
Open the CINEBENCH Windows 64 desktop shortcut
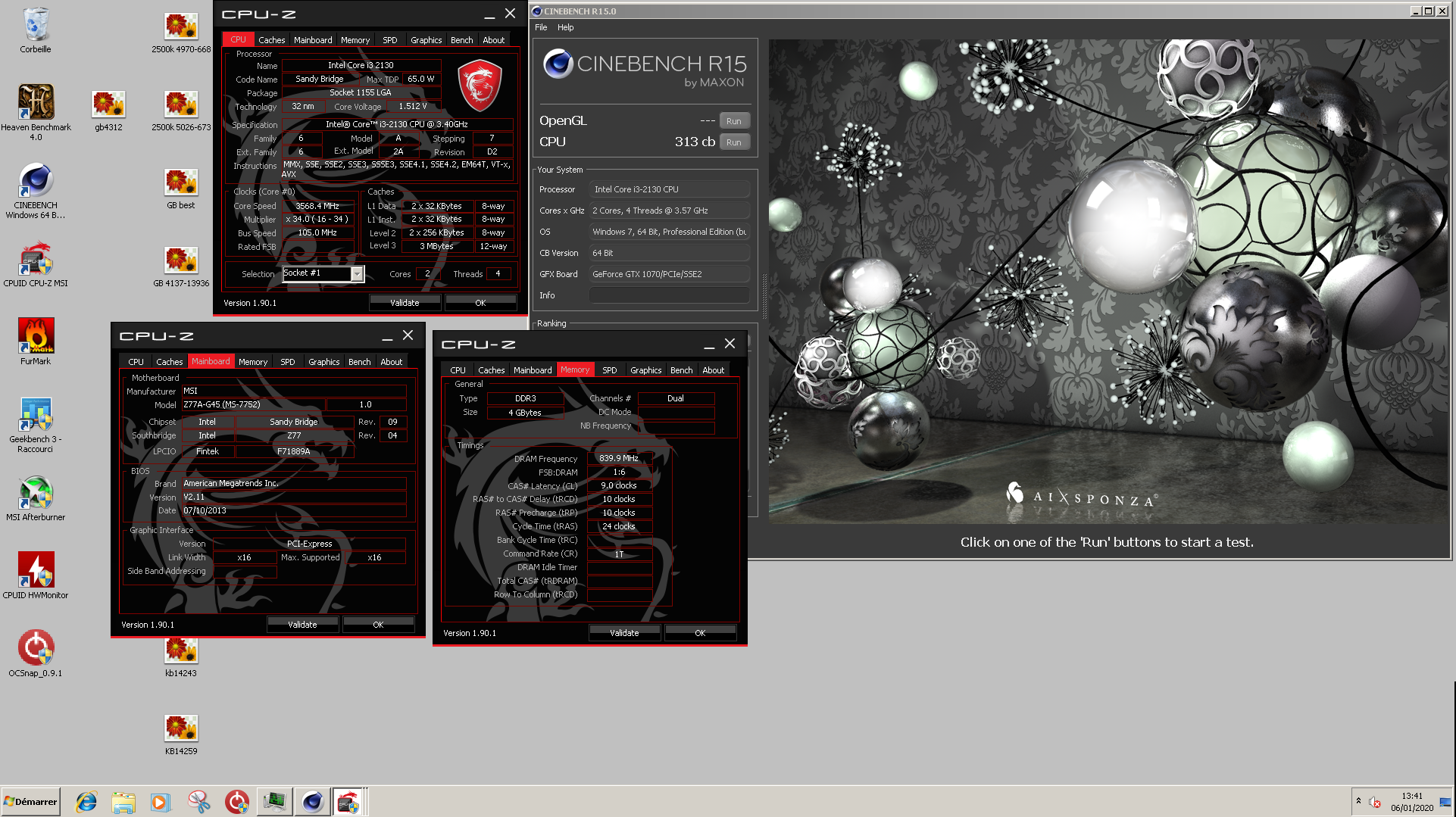[x=36, y=191]
